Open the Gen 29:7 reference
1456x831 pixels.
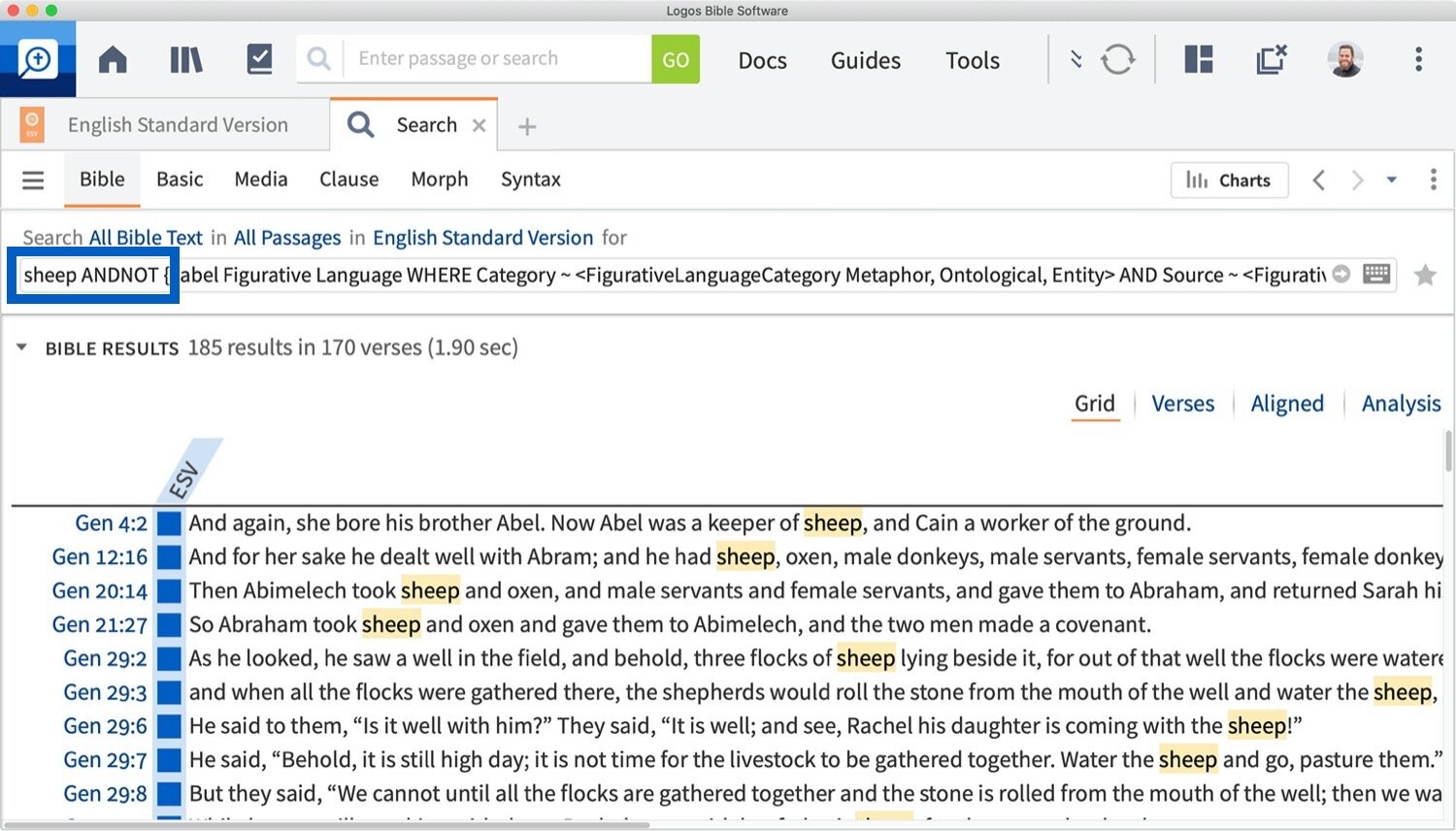(x=106, y=760)
